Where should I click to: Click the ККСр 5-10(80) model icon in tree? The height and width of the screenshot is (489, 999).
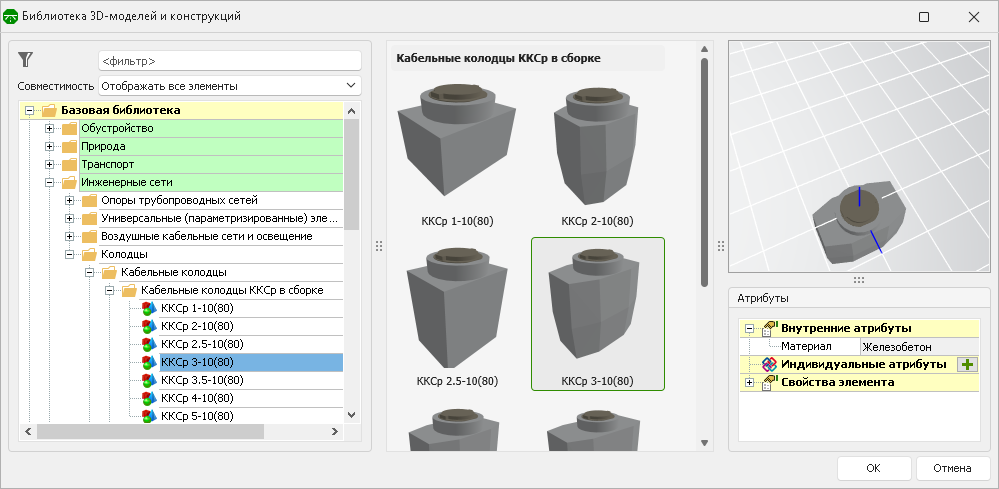pos(148,416)
